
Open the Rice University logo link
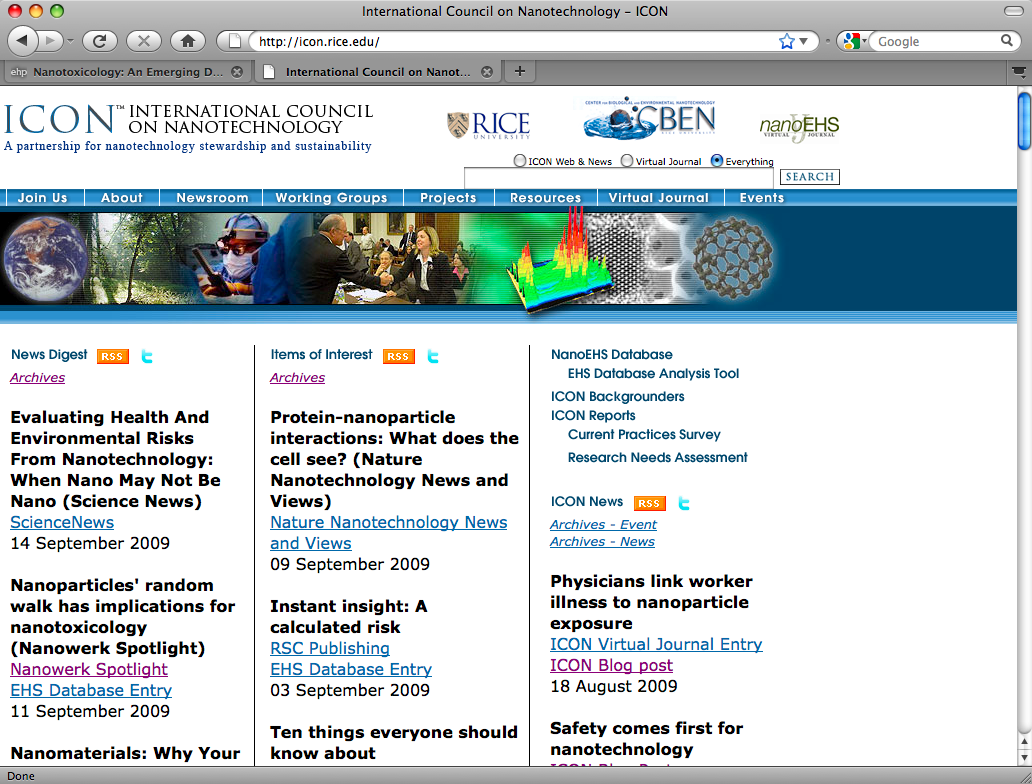pyautogui.click(x=489, y=124)
